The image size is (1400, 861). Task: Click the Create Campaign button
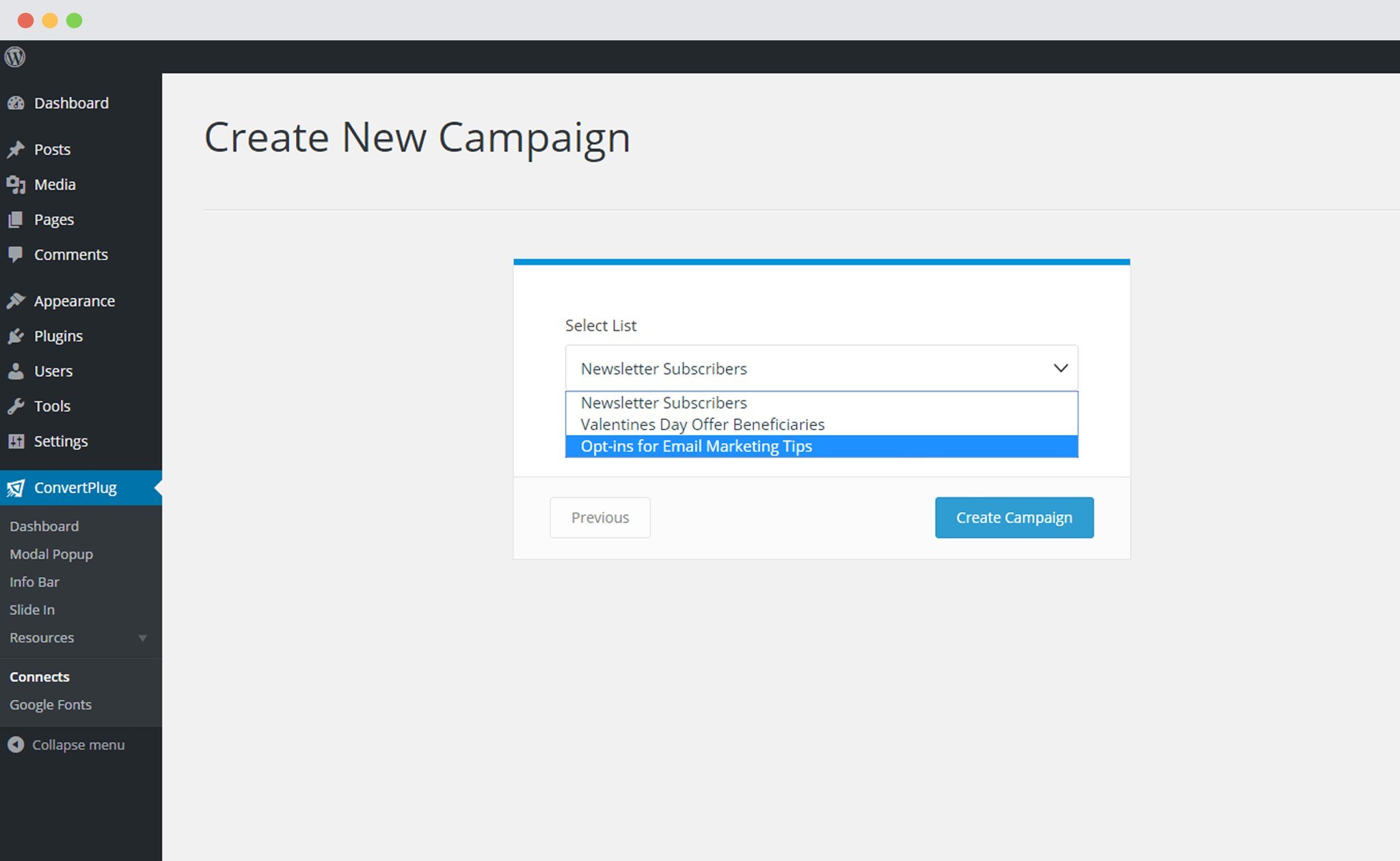(1014, 517)
